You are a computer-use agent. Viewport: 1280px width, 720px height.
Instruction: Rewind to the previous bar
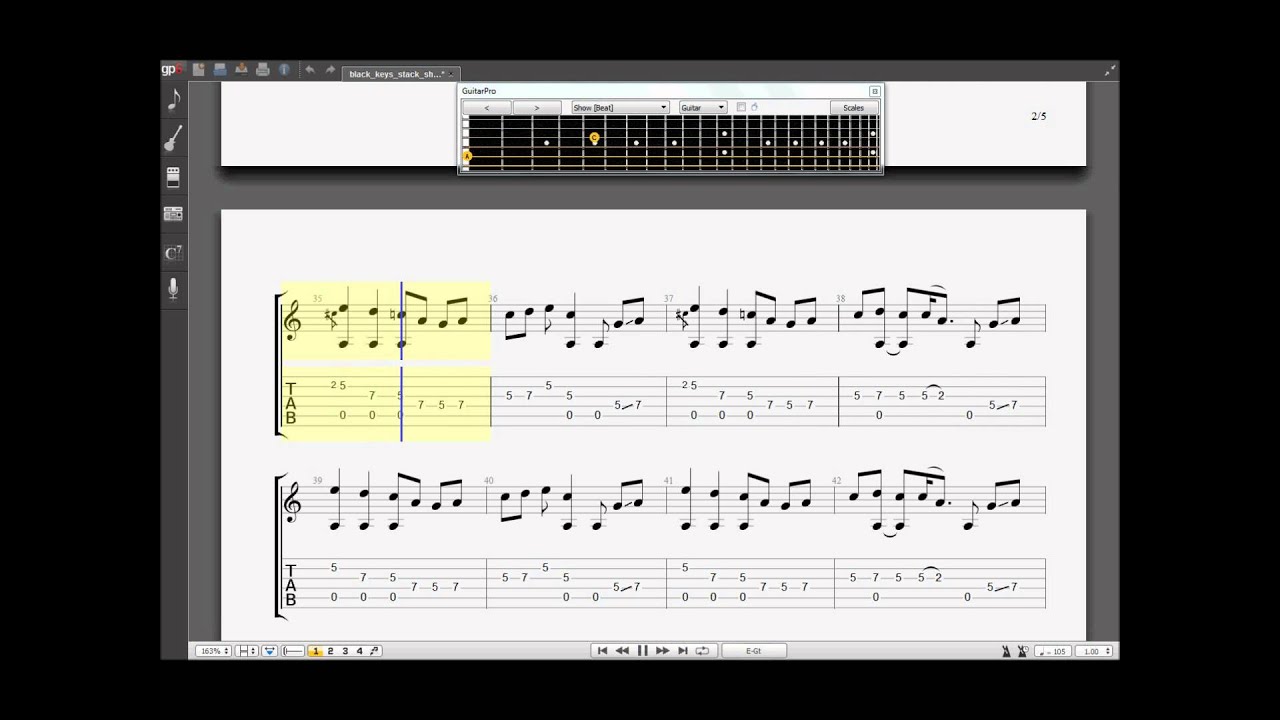click(x=622, y=651)
